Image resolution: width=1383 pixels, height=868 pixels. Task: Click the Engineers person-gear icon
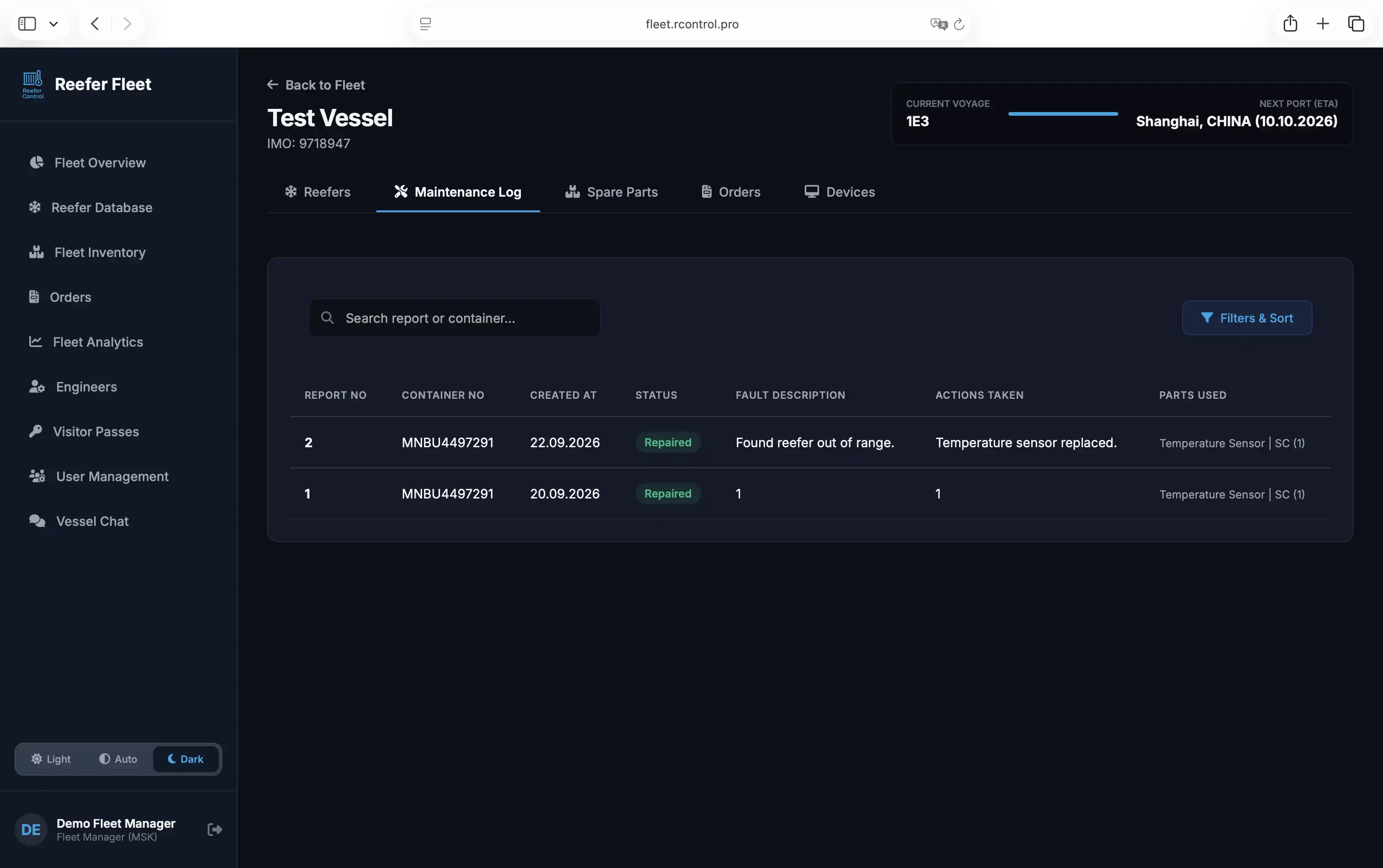[x=38, y=386]
